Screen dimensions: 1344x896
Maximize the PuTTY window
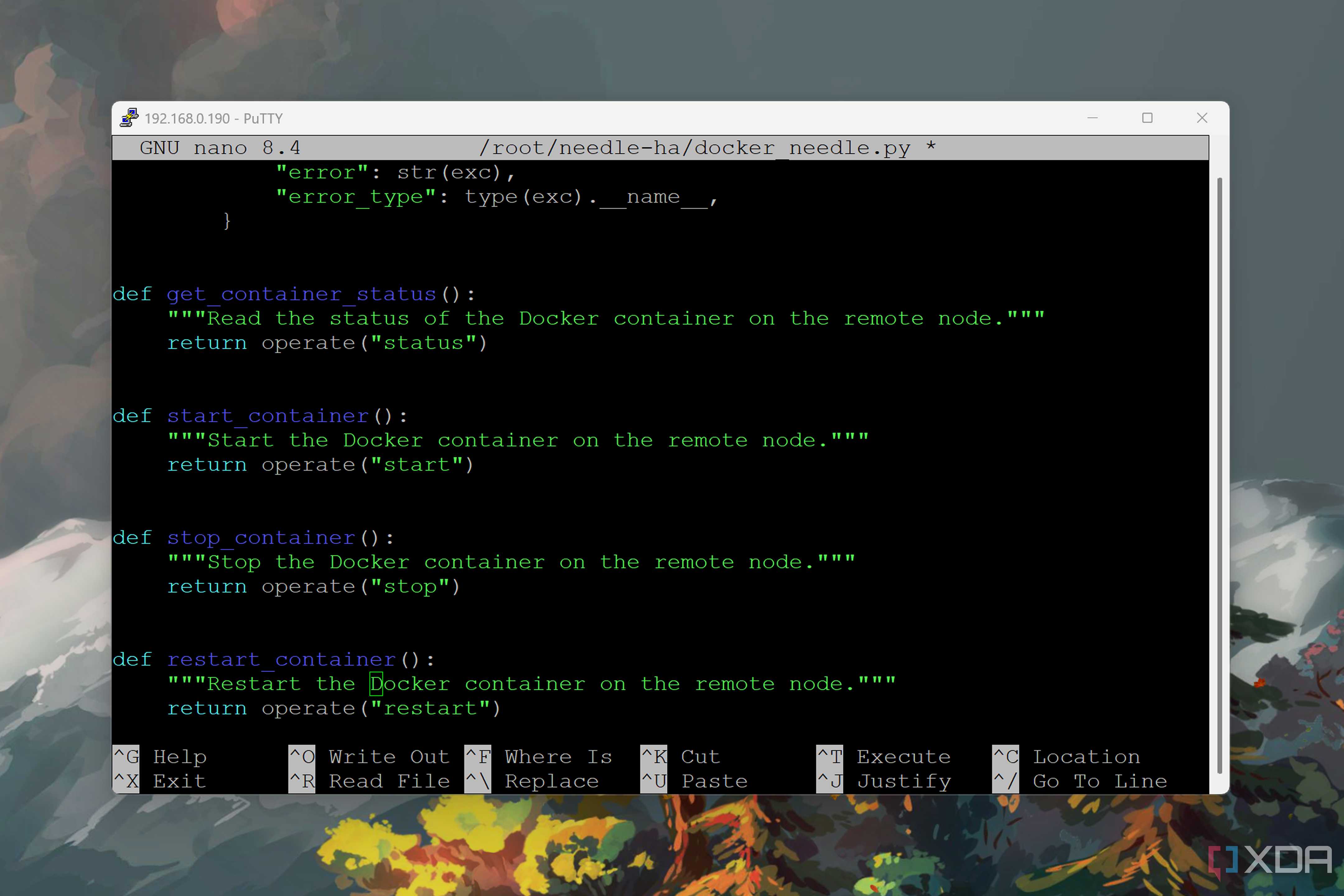(1147, 118)
